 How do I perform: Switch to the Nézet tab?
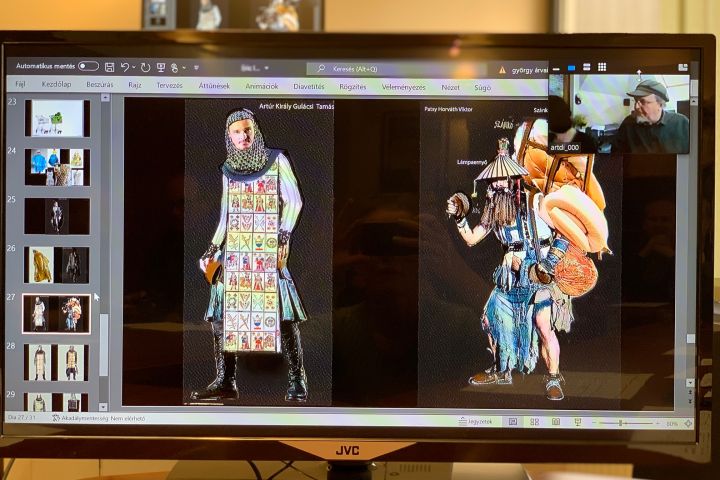tap(450, 87)
